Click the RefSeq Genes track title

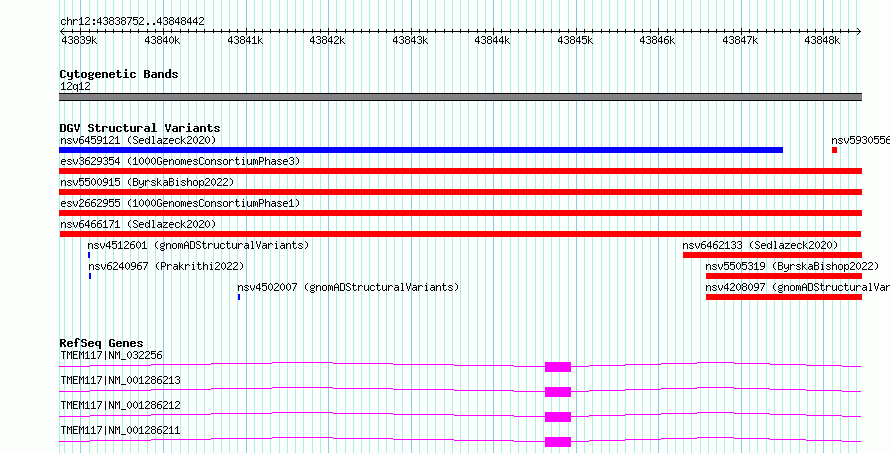click(102, 343)
